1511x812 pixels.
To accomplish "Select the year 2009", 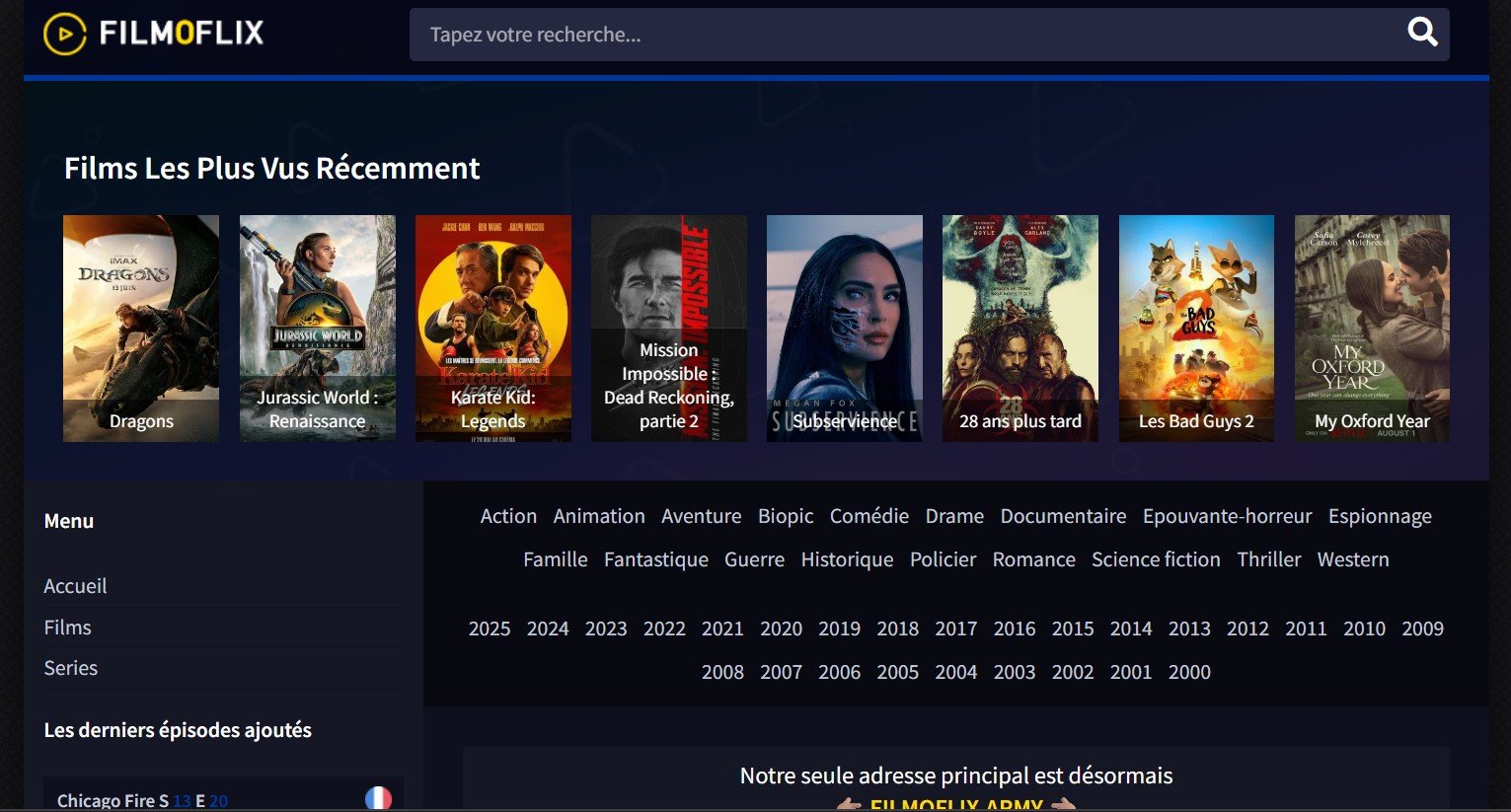I will (x=1422, y=628).
